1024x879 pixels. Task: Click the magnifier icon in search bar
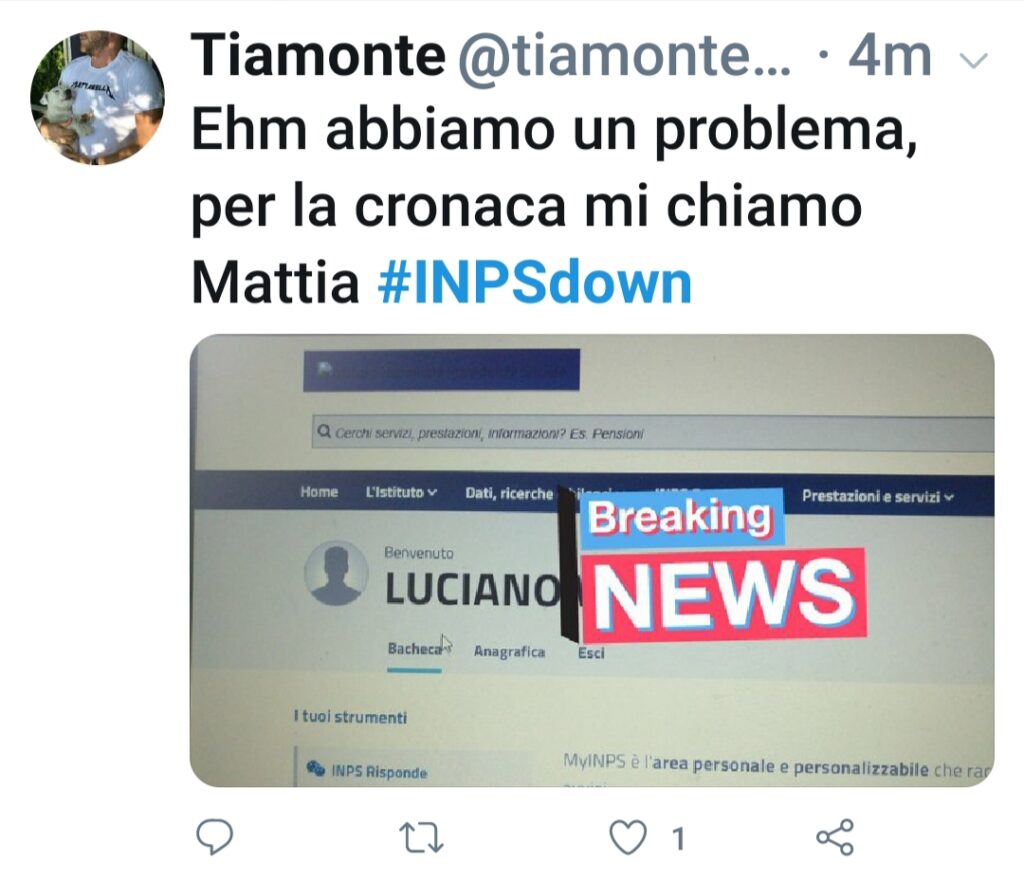[323, 432]
